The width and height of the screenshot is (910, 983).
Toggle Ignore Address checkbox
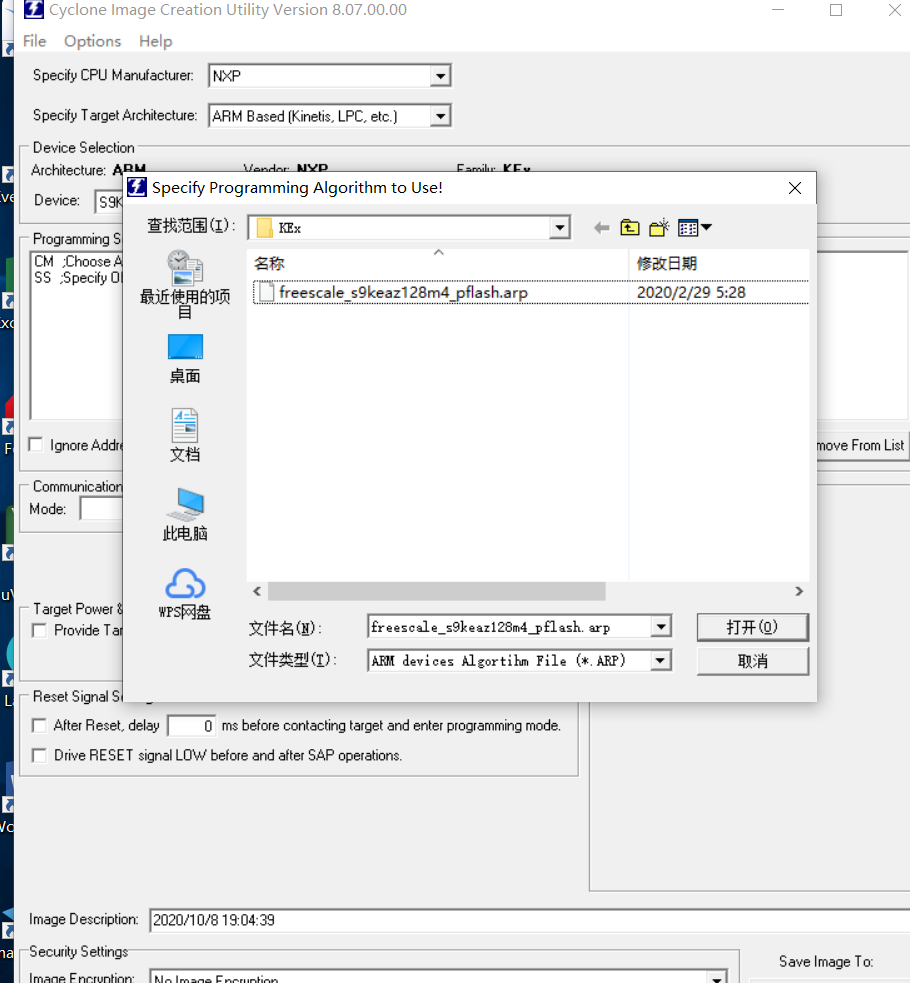click(x=36, y=444)
